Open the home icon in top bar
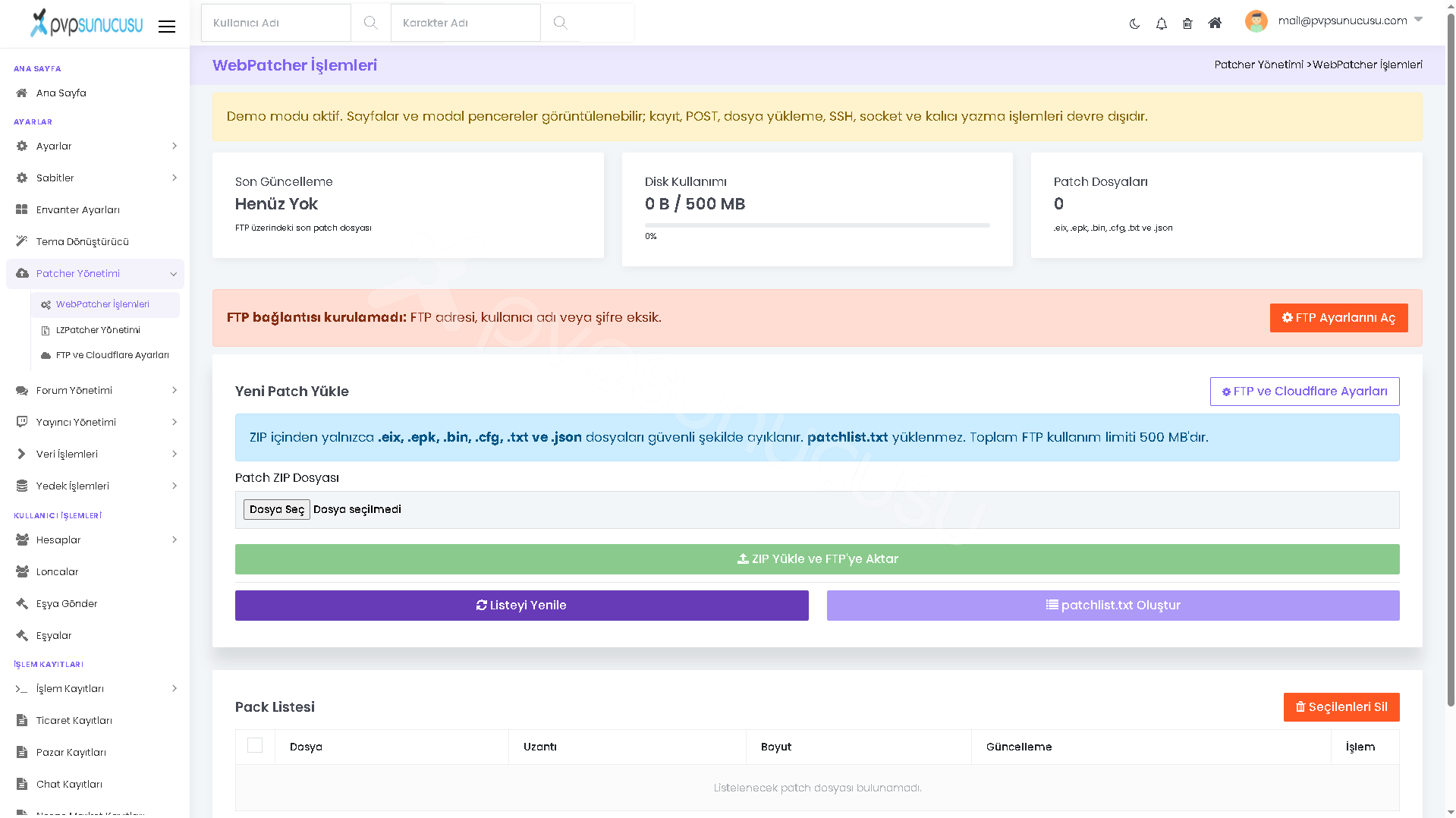 [1215, 23]
